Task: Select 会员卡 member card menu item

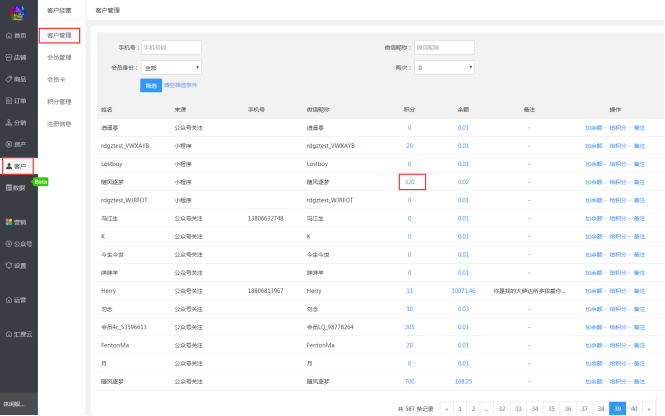Action: point(57,79)
